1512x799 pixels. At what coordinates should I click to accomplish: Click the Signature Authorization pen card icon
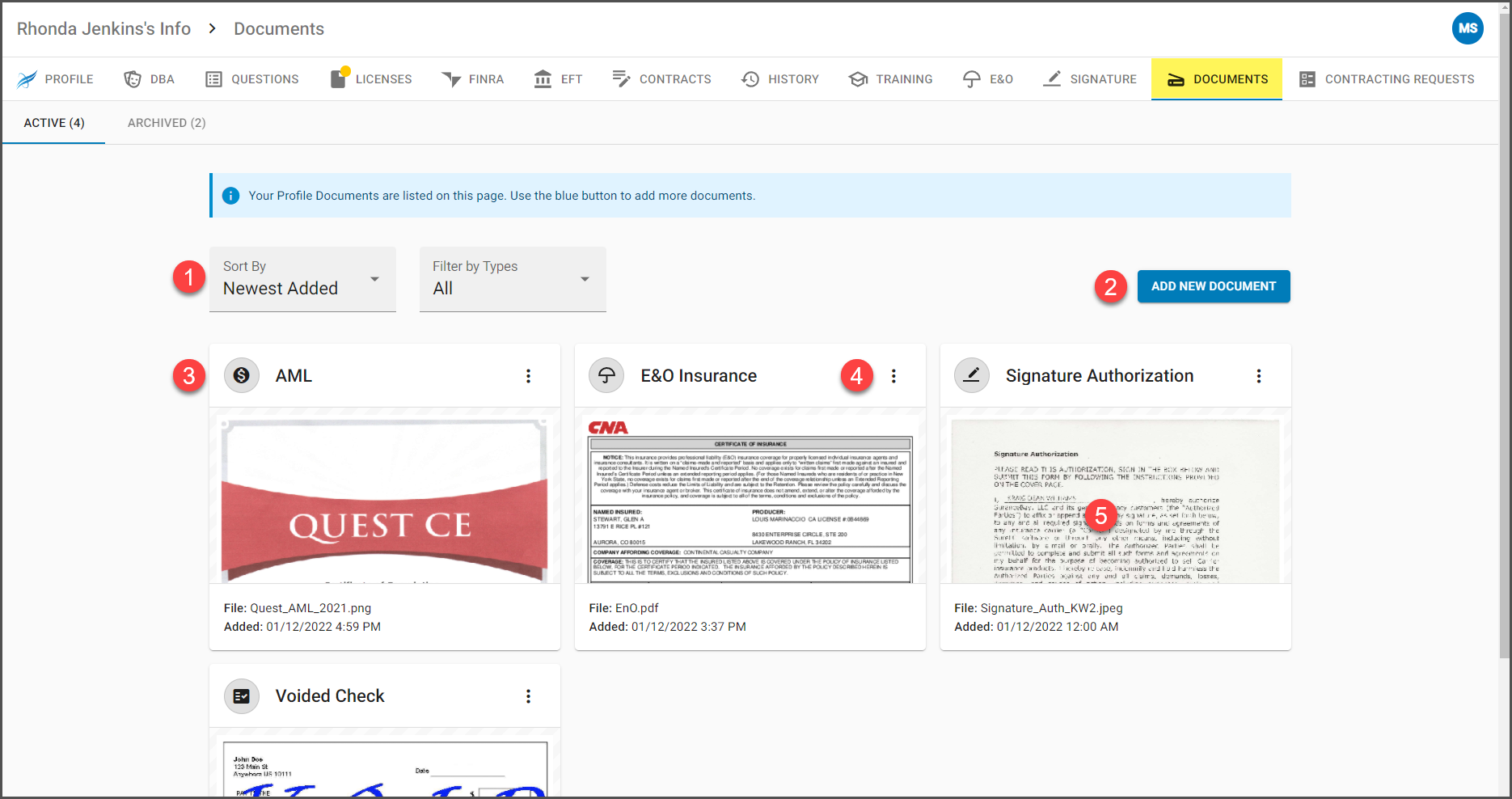(972, 375)
